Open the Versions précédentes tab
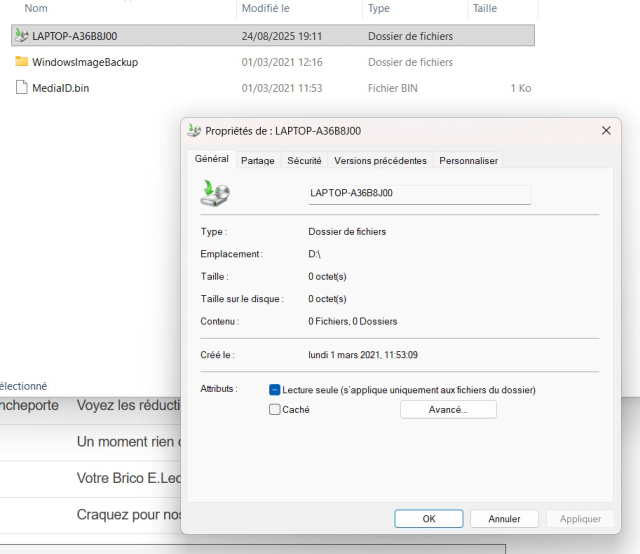Image resolution: width=640 pixels, height=554 pixels. (380, 161)
